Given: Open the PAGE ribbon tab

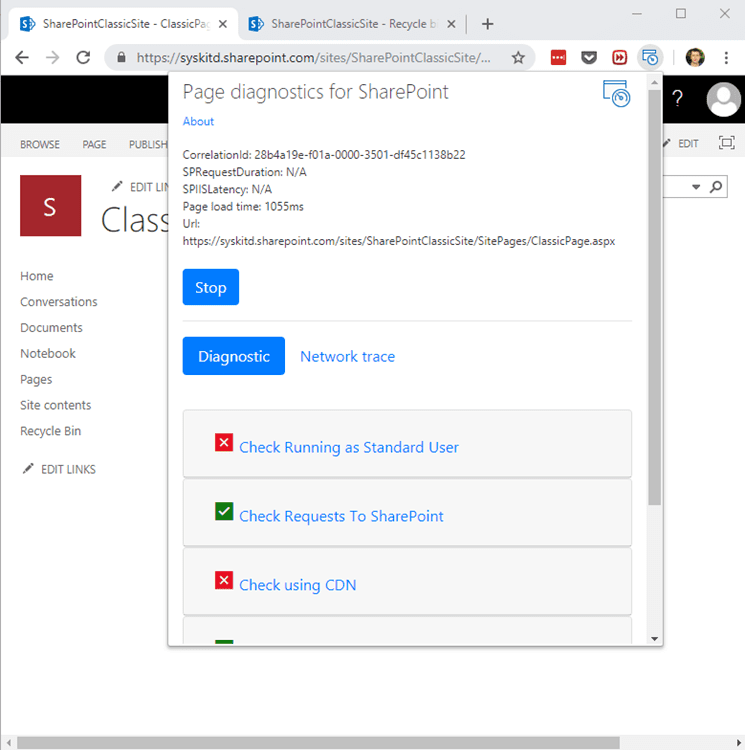Looking at the screenshot, I should coord(94,144).
